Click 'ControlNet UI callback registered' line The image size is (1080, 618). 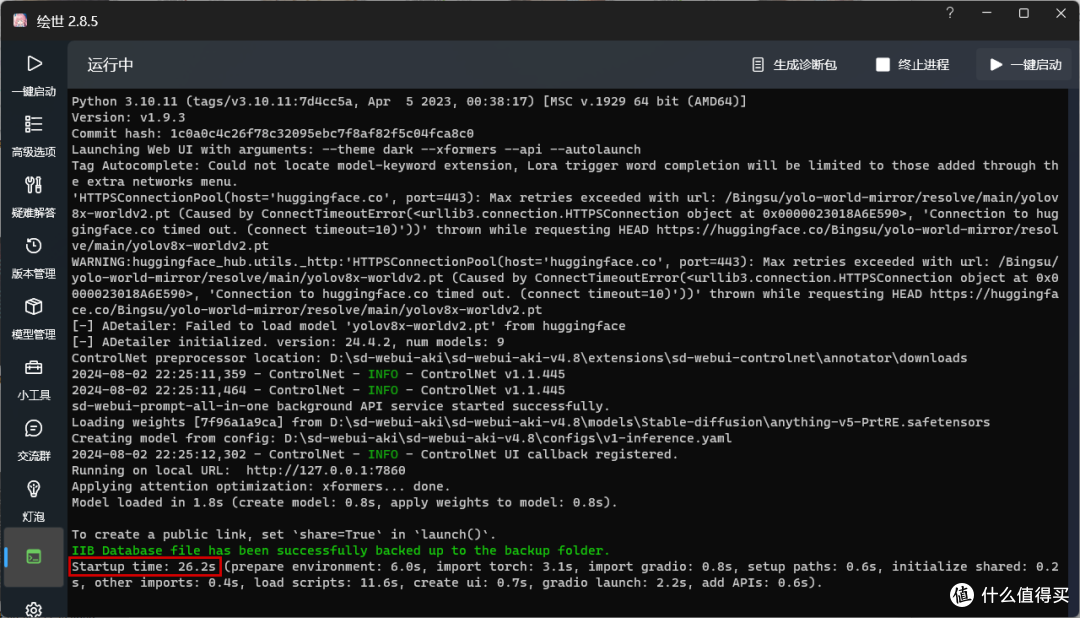pyautogui.click(x=375, y=454)
